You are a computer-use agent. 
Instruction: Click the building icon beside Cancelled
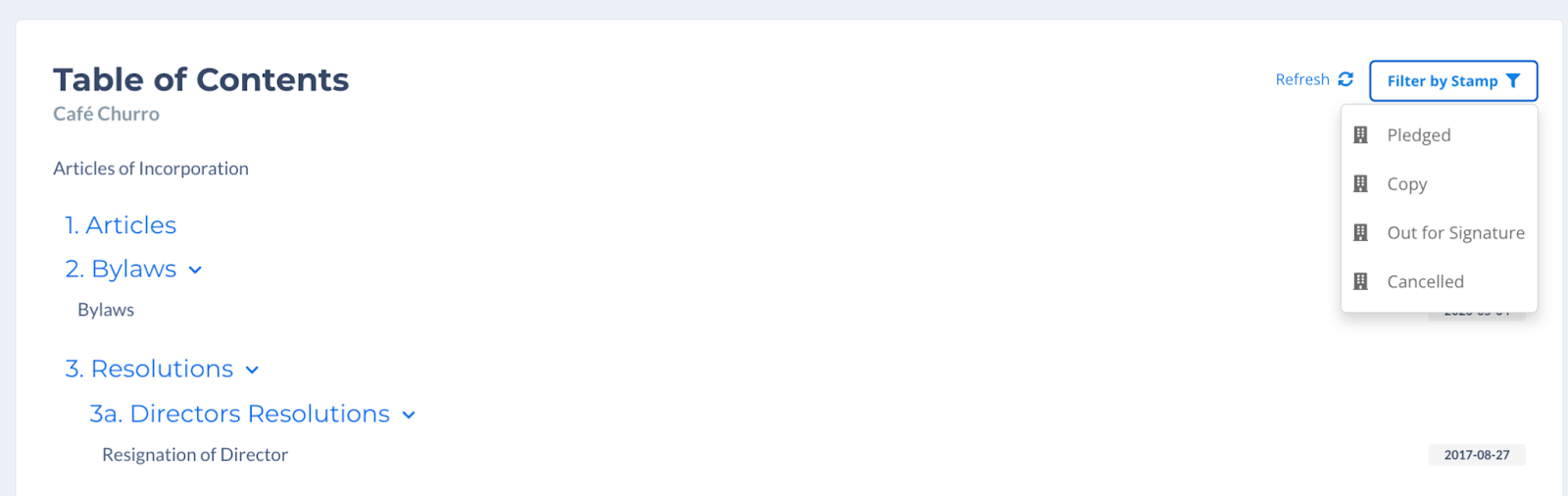point(1360,282)
